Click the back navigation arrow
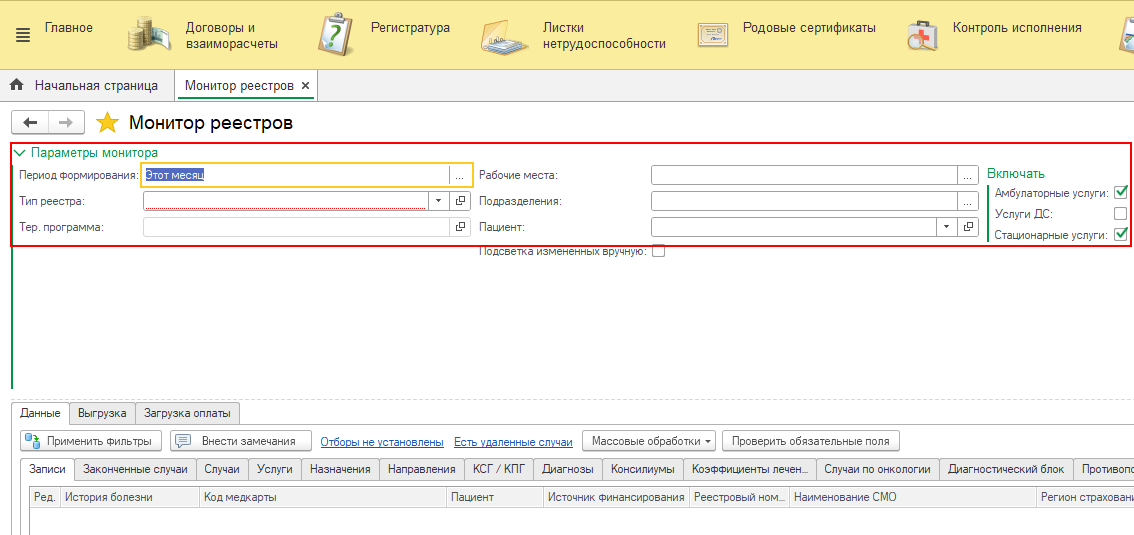1134x535 pixels. click(x=30, y=122)
